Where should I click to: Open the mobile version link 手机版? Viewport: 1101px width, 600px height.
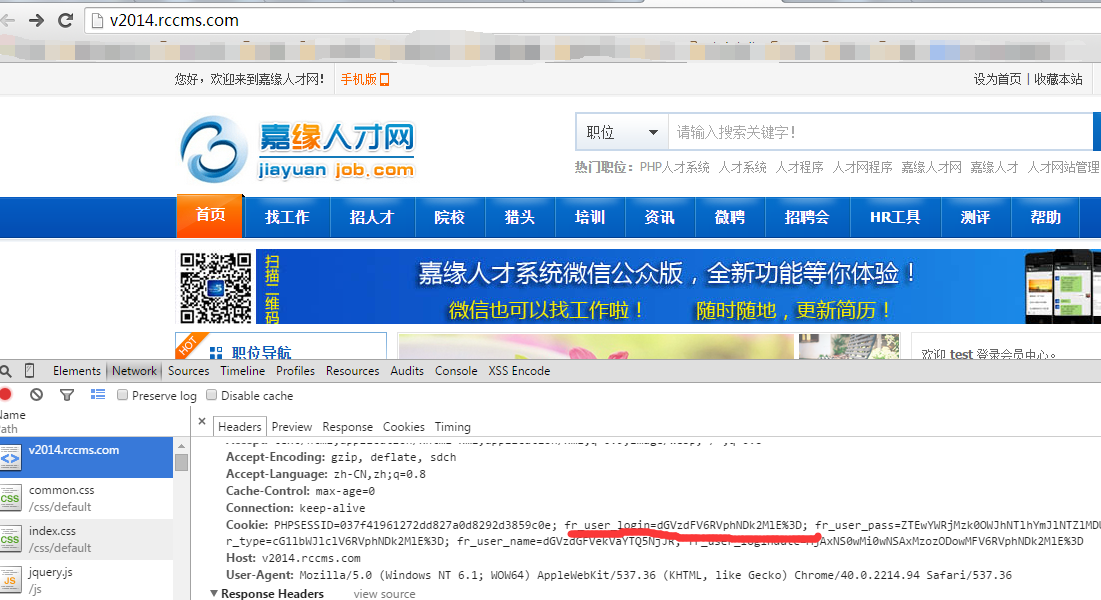click(x=365, y=79)
